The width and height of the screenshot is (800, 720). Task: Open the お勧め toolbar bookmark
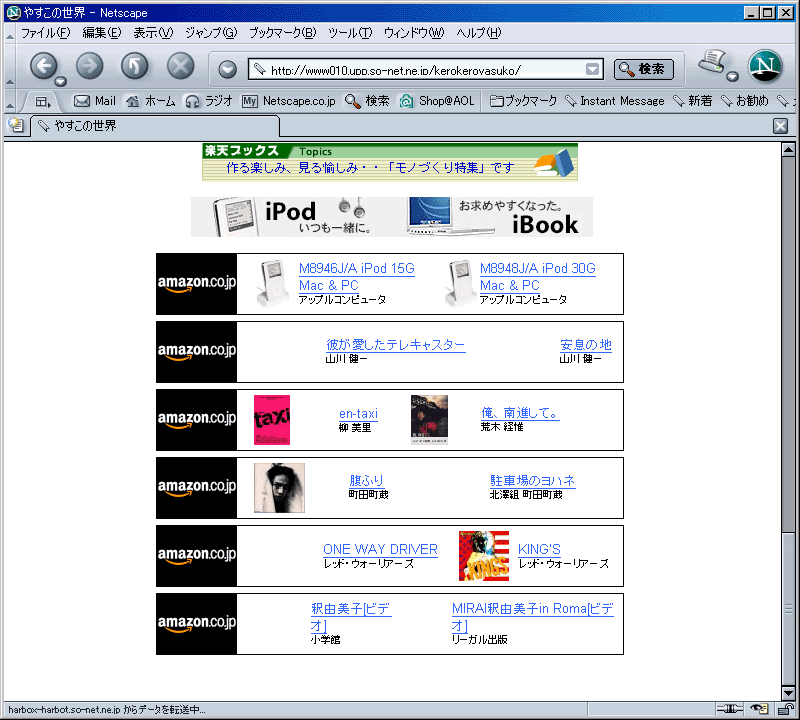[744, 101]
